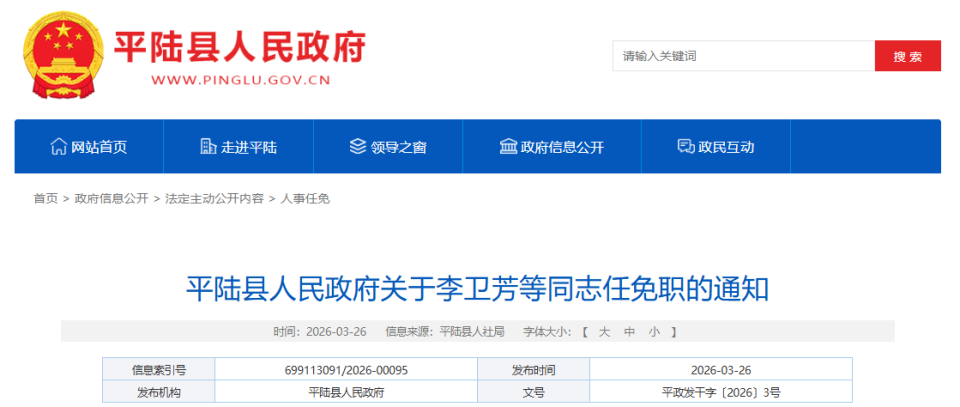960x407 pixels.
Task: Focus the 请输入关键词 search field
Action: tap(743, 56)
